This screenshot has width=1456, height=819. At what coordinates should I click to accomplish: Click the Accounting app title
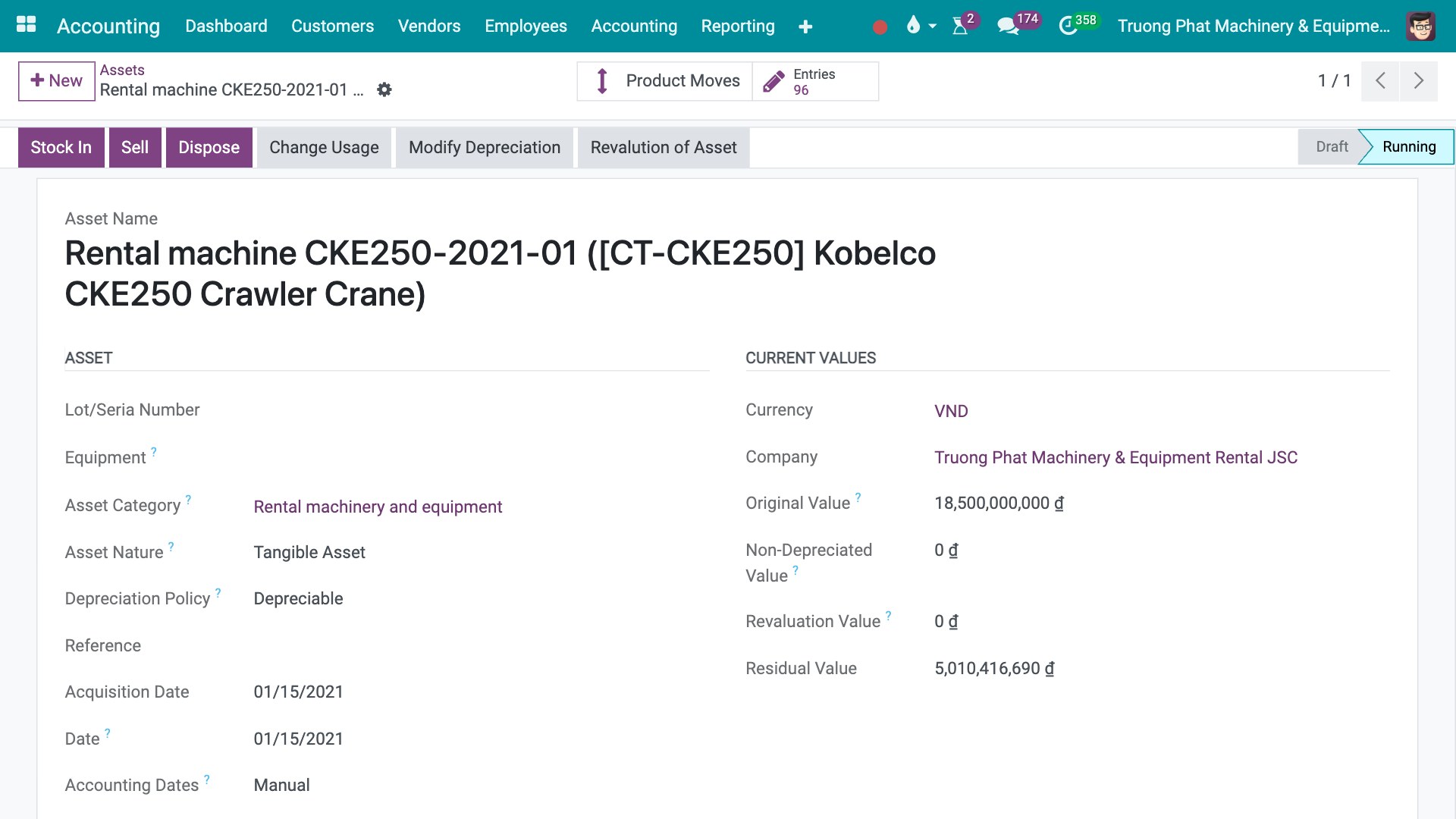coord(108,26)
